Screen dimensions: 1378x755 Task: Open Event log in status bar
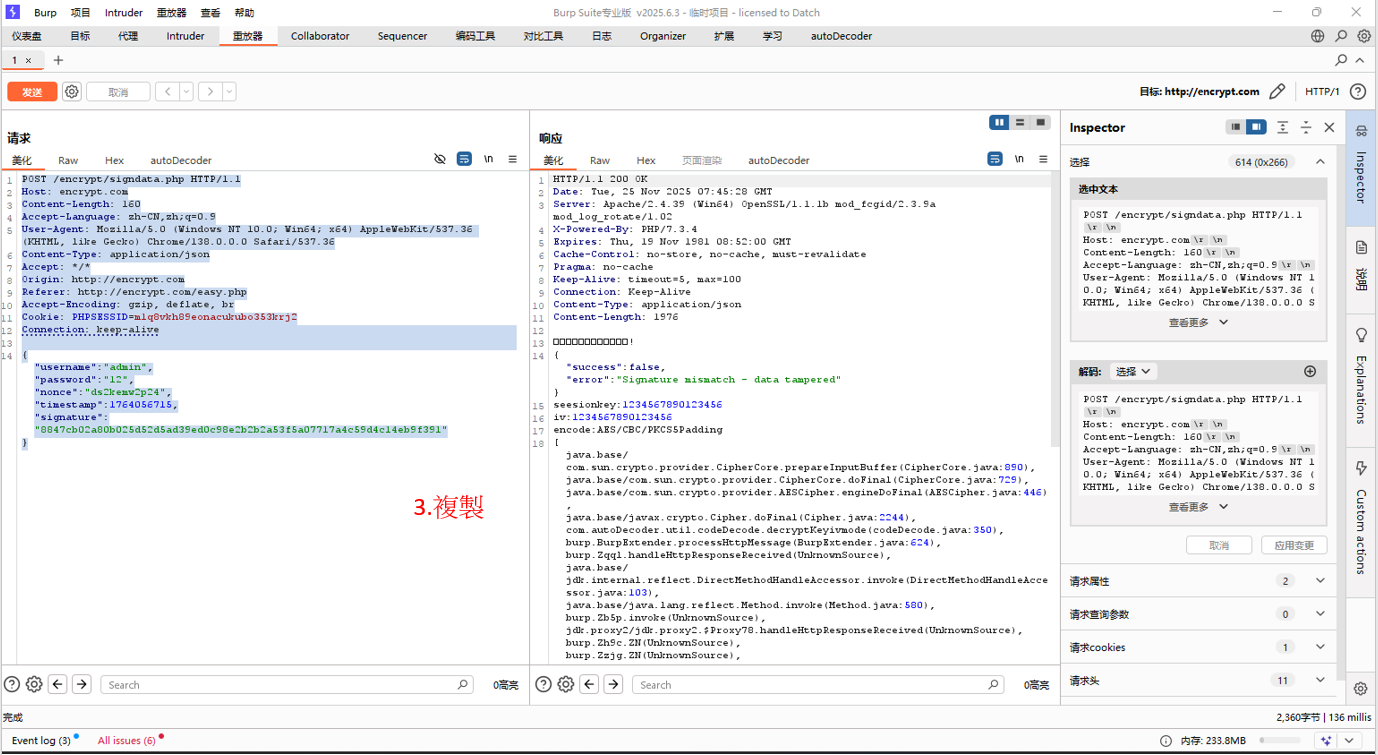41,740
